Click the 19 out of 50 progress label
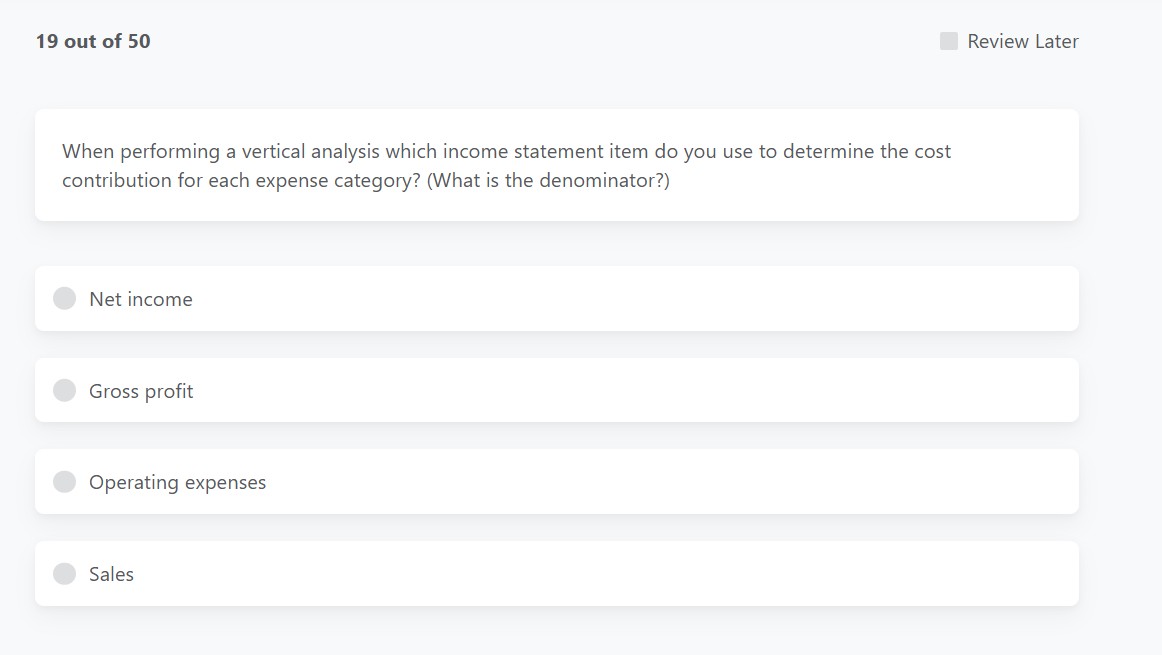1162x655 pixels. pos(92,41)
